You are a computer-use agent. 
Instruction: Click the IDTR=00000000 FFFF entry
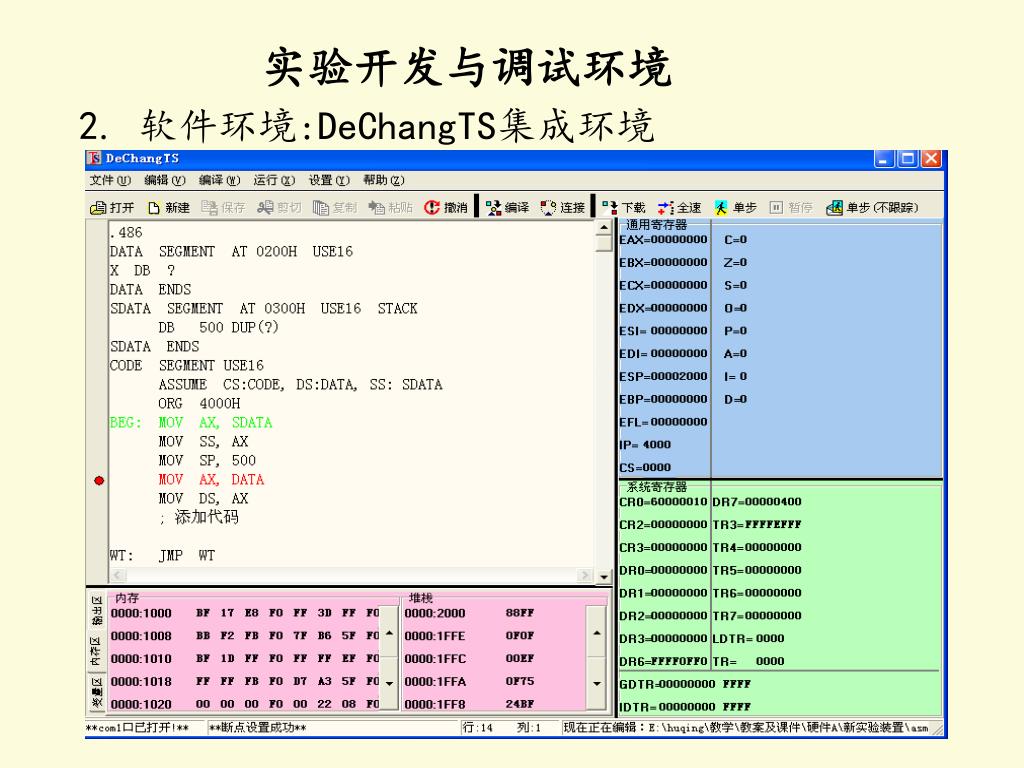[685, 707]
